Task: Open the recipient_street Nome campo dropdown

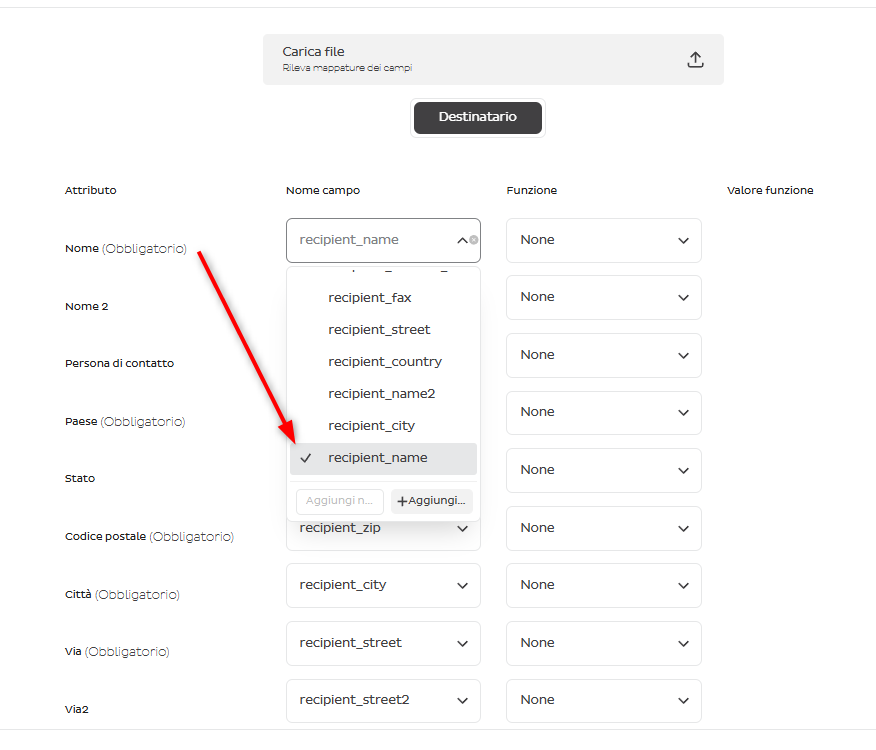Action: point(383,643)
